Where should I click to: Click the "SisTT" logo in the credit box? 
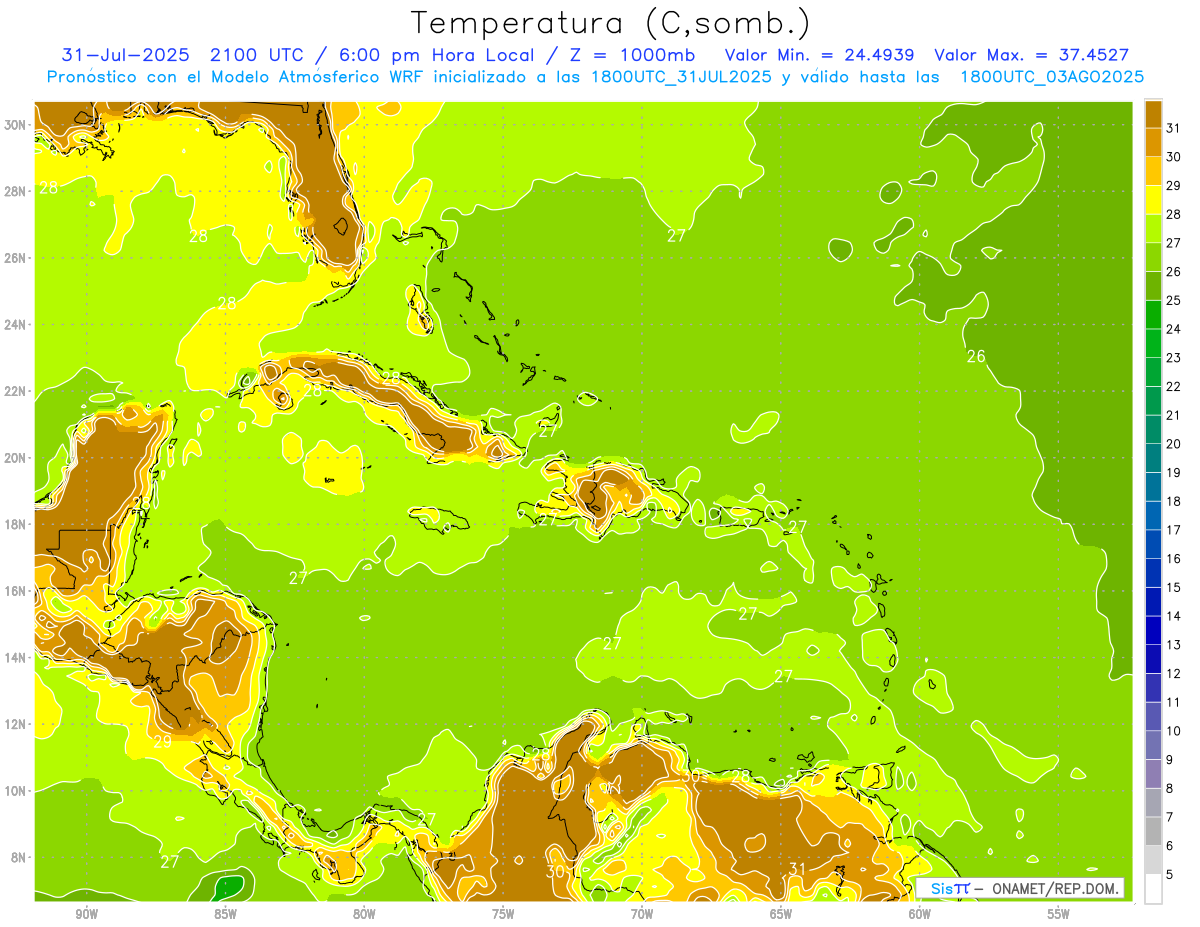coord(949,888)
